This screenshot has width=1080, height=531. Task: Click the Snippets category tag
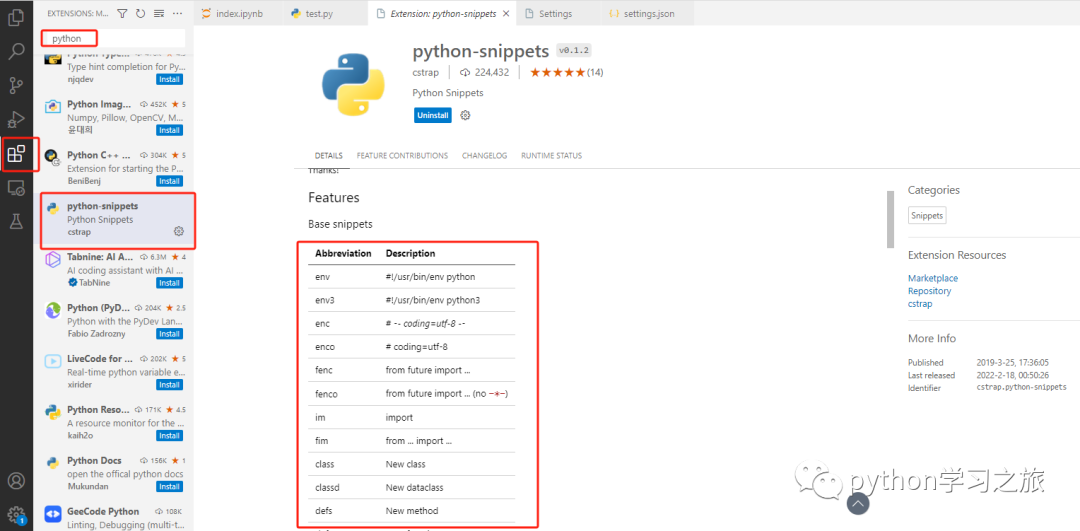pos(927,216)
